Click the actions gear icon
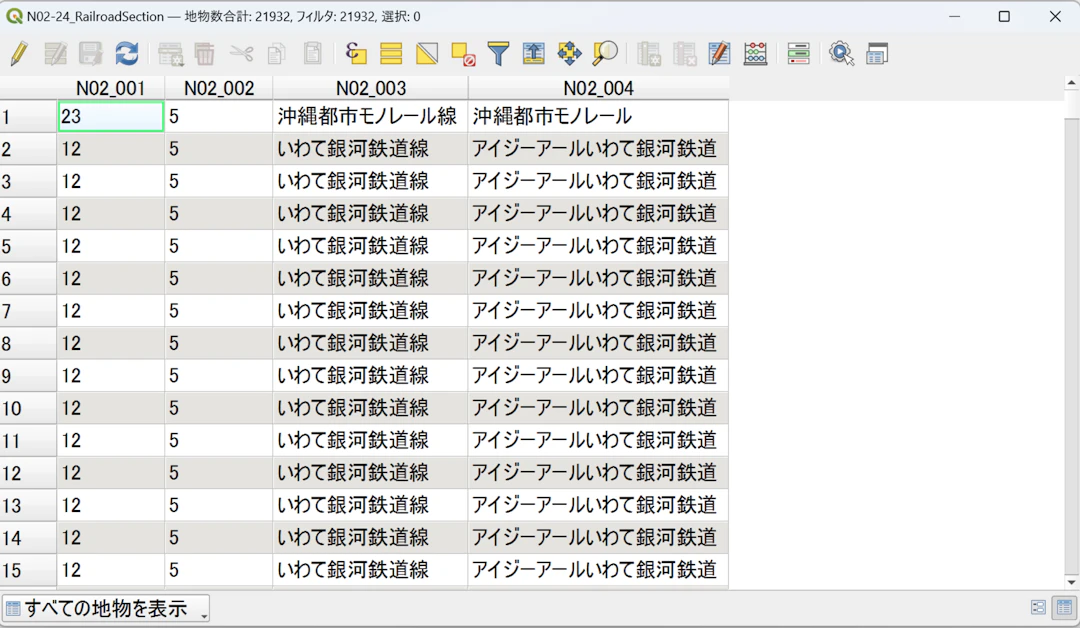 [841, 53]
